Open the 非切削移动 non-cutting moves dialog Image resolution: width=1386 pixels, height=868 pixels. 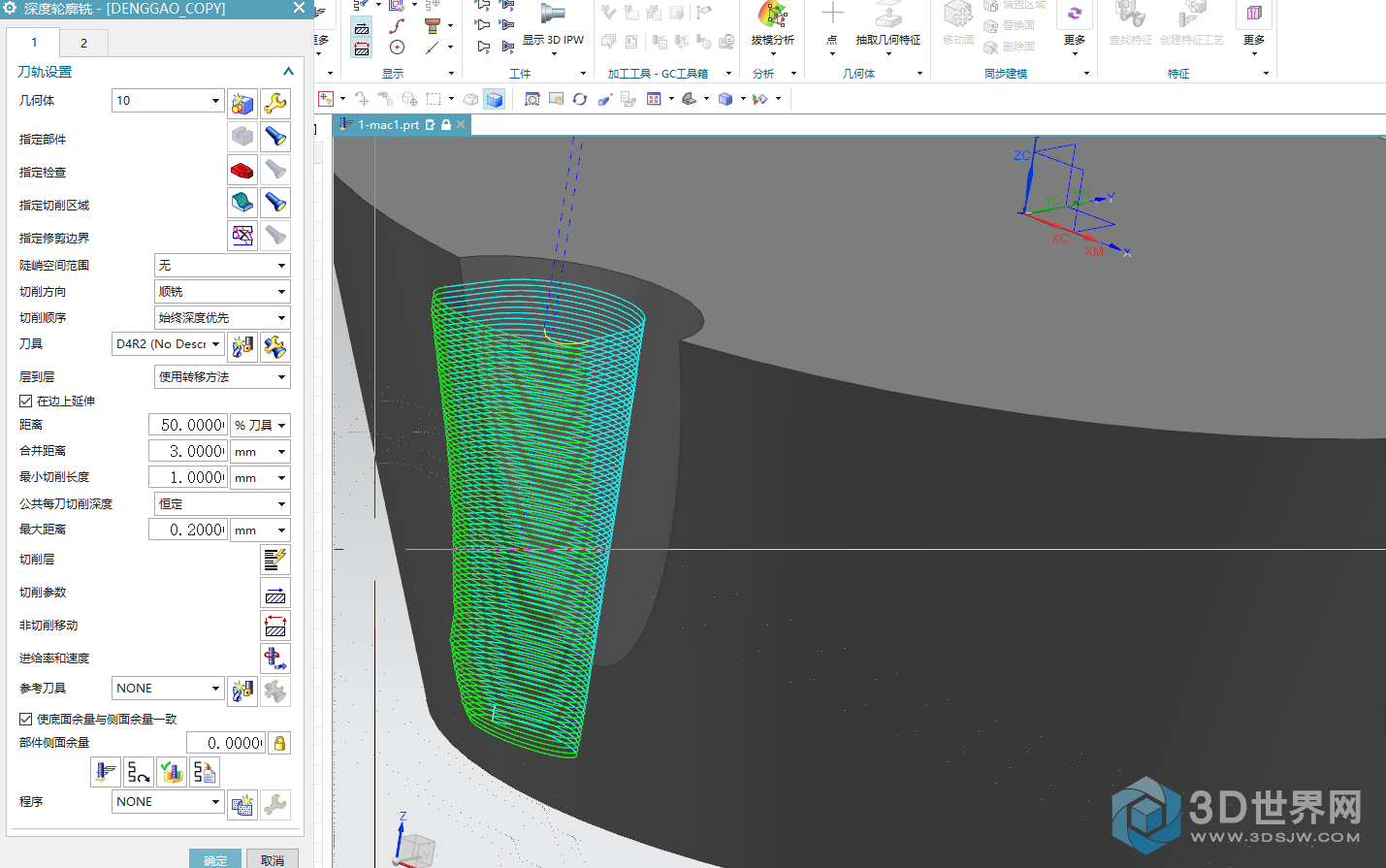pyautogui.click(x=275, y=626)
